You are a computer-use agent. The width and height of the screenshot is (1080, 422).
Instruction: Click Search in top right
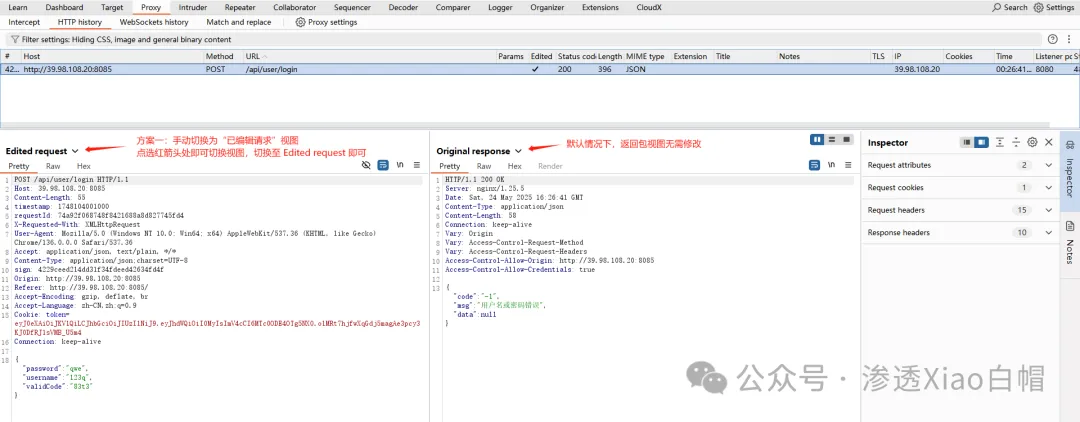[x=1009, y=7]
